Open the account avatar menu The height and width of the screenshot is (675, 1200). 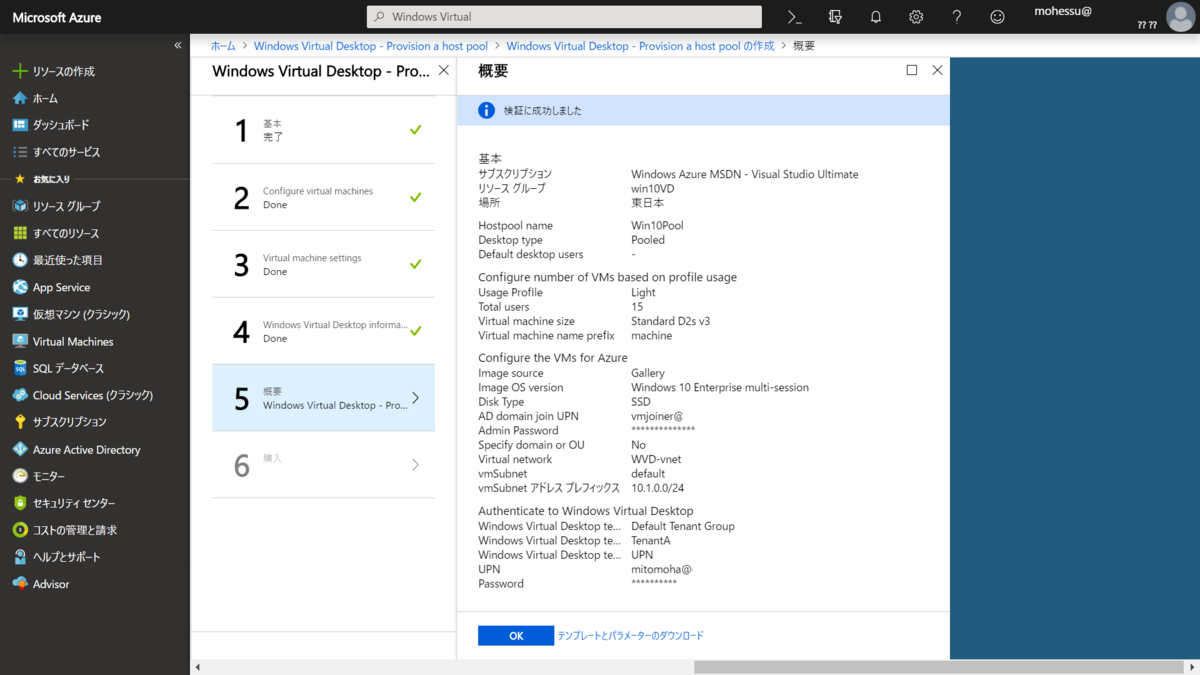1180,17
